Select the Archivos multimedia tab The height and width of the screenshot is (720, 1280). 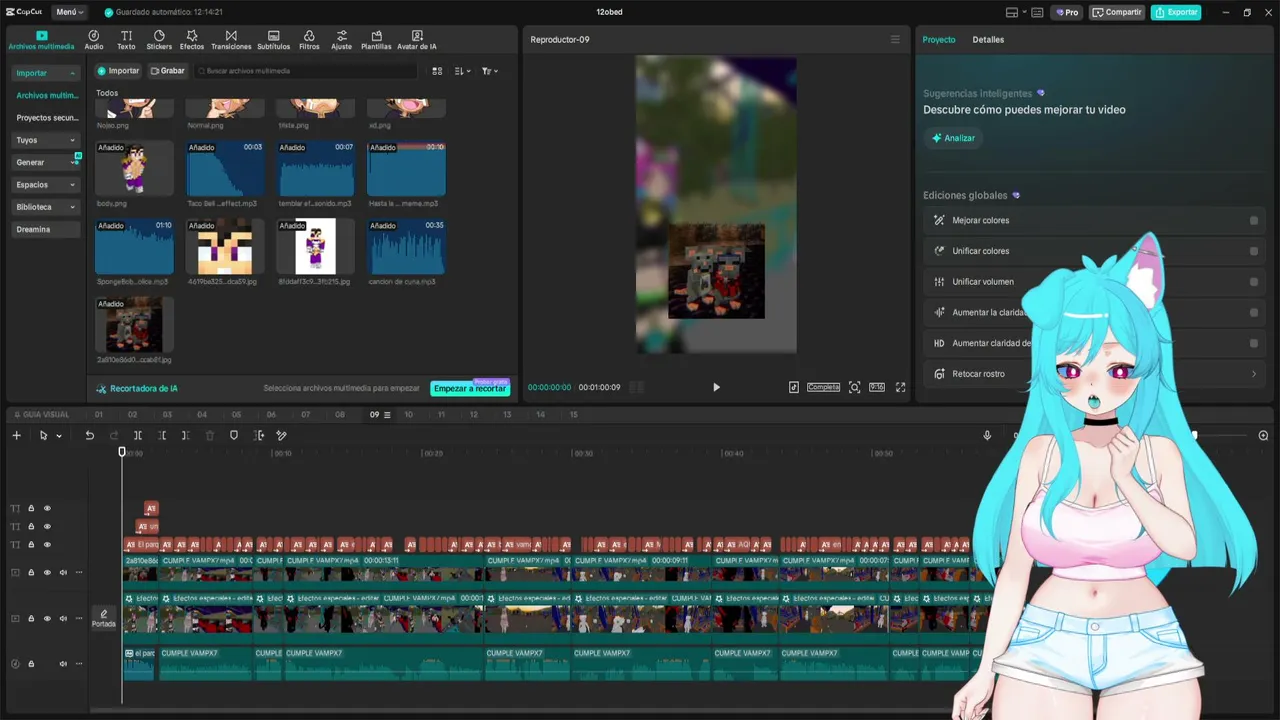click(41, 40)
